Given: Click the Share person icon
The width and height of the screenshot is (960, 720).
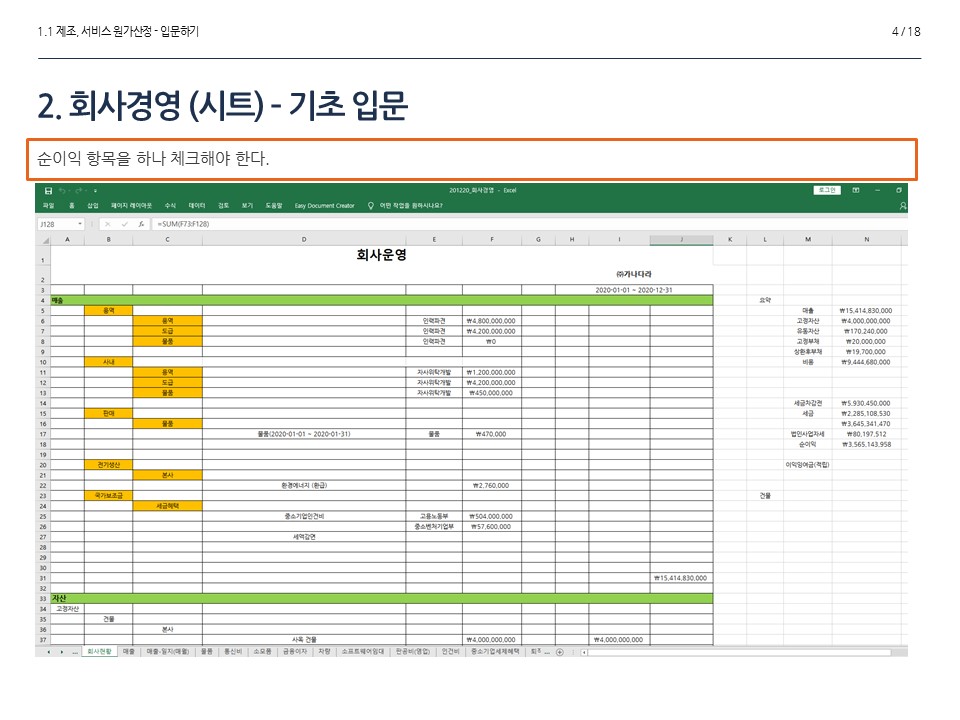Looking at the screenshot, I should coord(902,206).
